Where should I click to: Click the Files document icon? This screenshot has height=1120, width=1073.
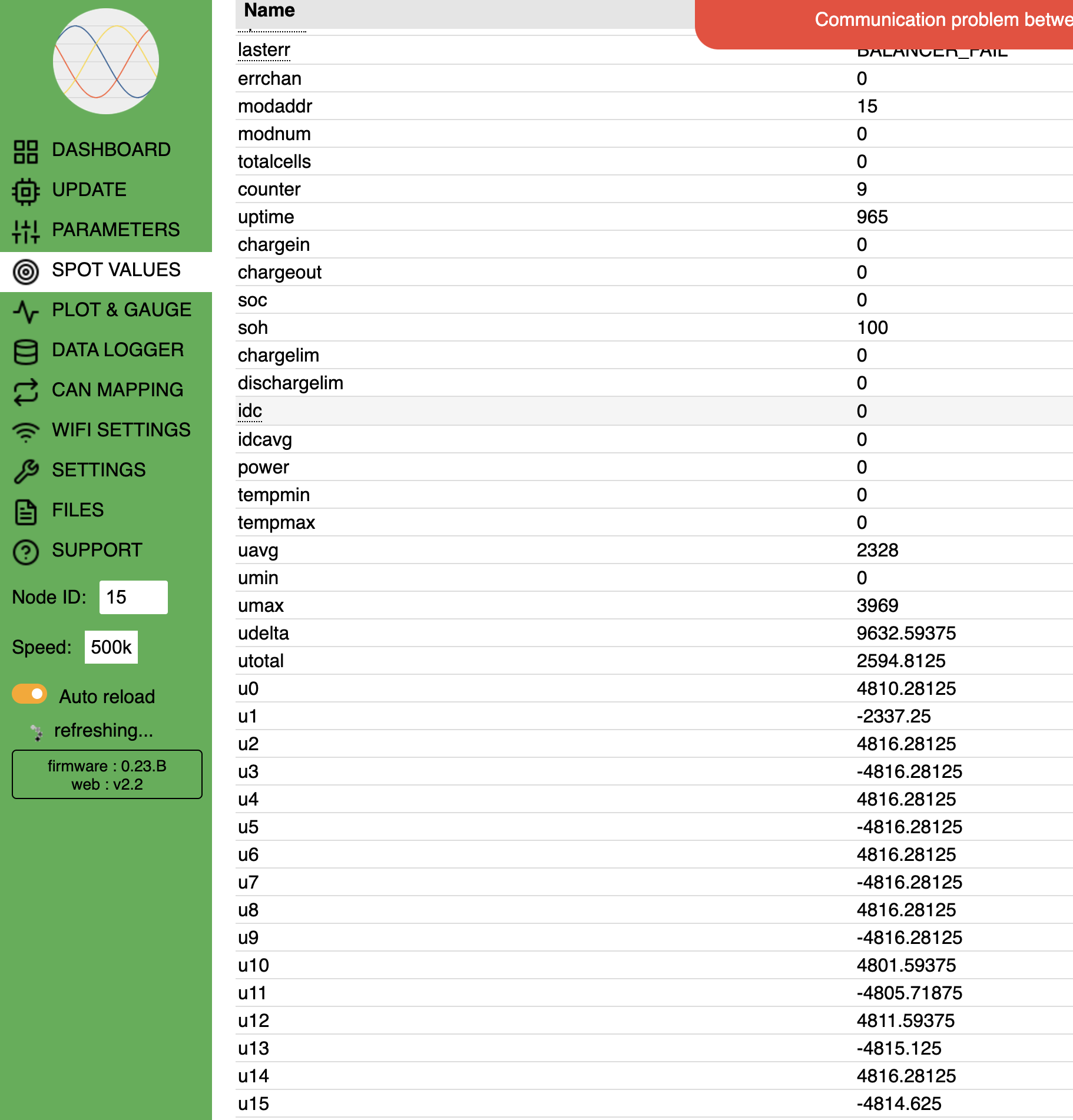(x=26, y=512)
